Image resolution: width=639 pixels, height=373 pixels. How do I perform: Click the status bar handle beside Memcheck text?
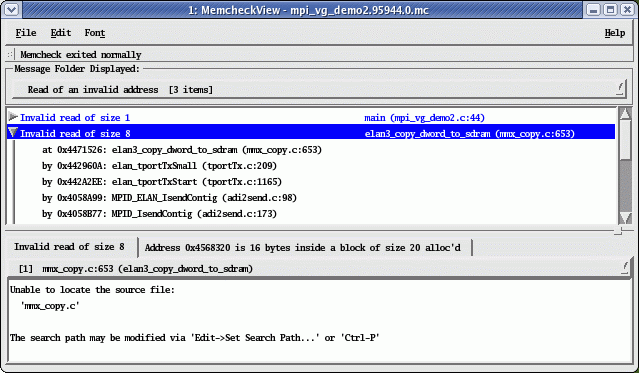(10, 54)
